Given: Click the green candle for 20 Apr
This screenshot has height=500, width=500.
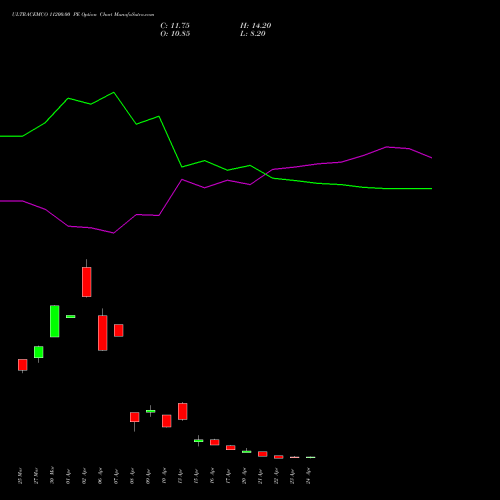Looking at the screenshot, I should pos(247,452).
